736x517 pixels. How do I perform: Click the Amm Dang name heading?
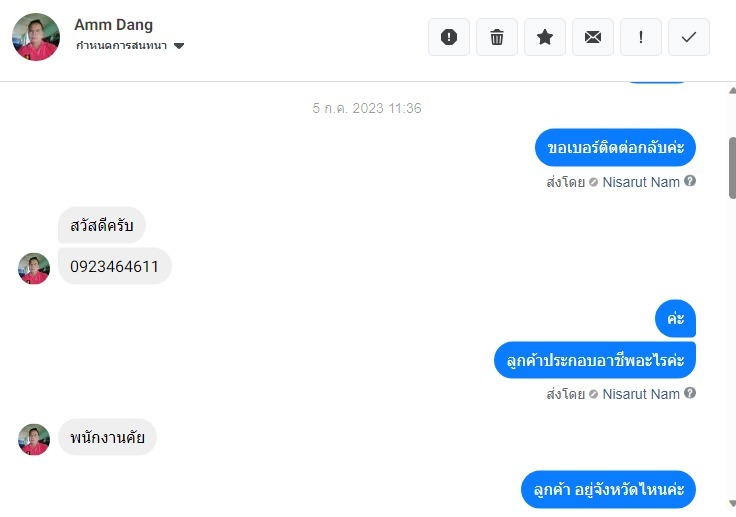coord(114,24)
